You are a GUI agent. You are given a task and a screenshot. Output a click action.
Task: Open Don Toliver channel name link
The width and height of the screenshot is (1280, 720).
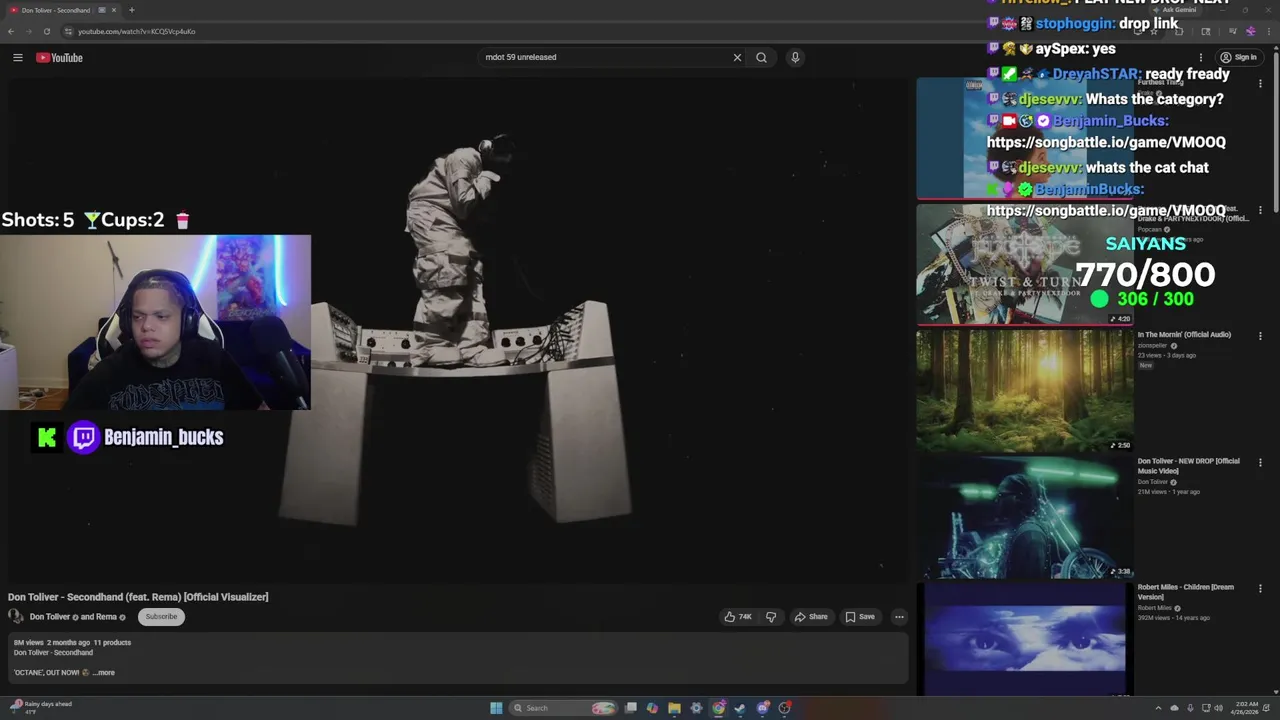50,617
